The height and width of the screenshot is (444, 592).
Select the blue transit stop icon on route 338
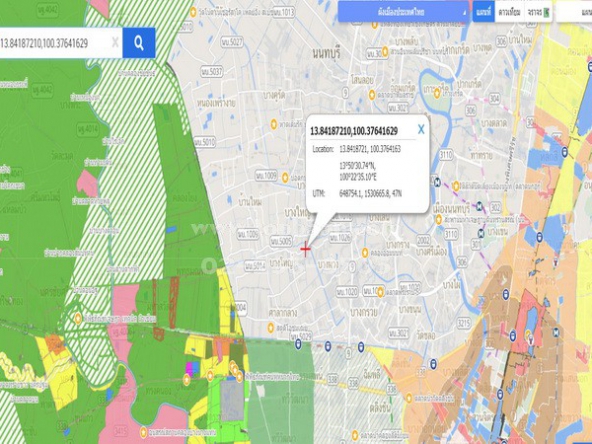pyautogui.click(x=433, y=364)
